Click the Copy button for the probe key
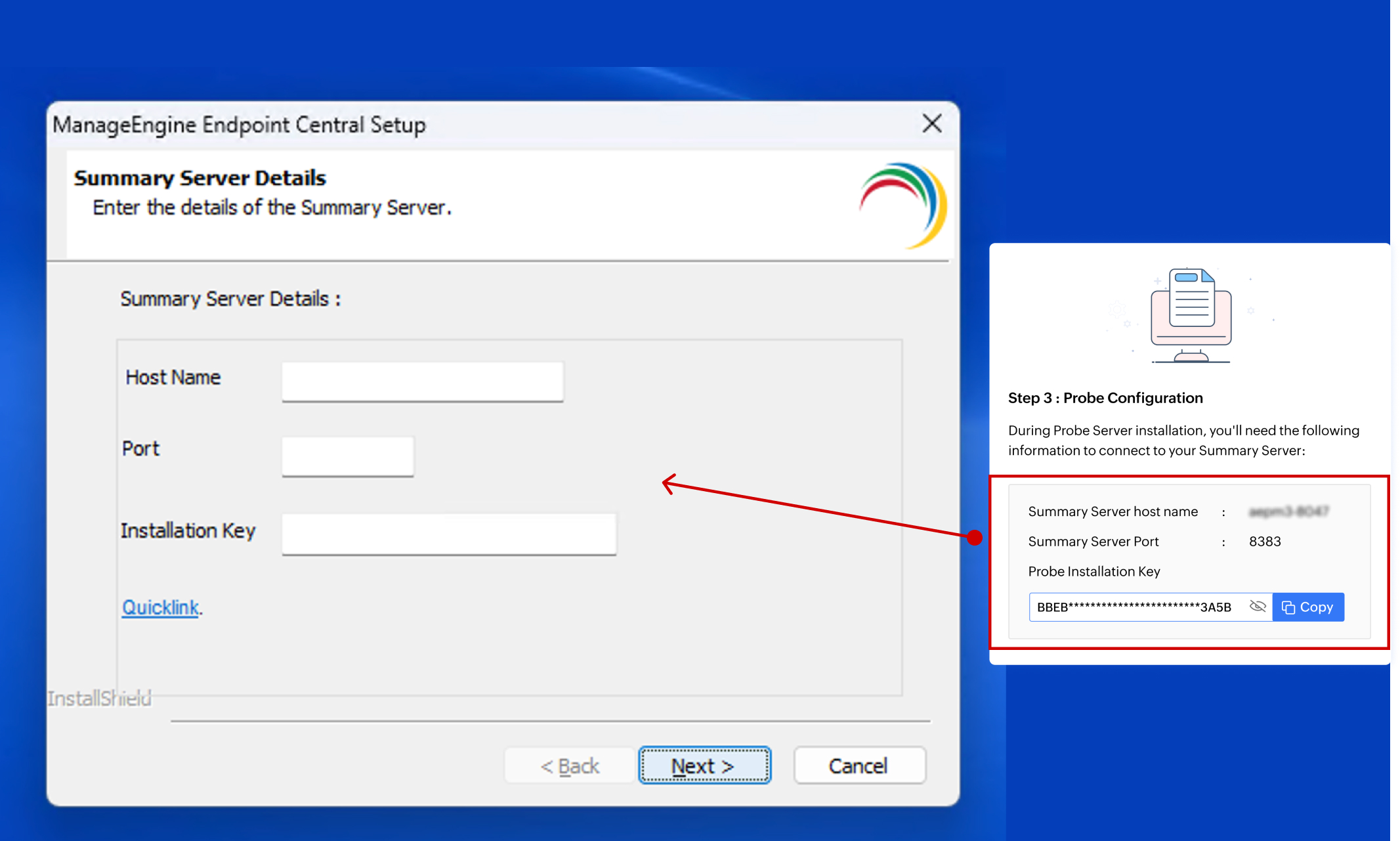This screenshot has width=1400, height=841. tap(1307, 607)
